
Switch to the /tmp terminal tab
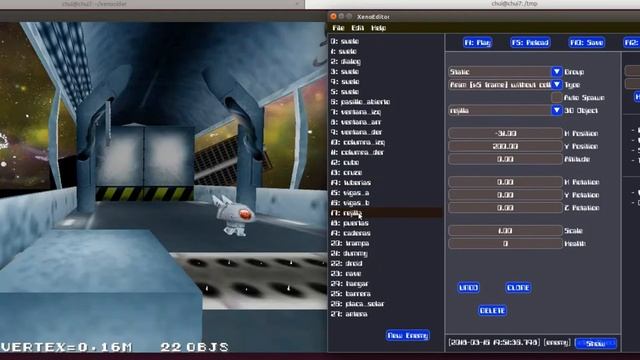[514, 4]
